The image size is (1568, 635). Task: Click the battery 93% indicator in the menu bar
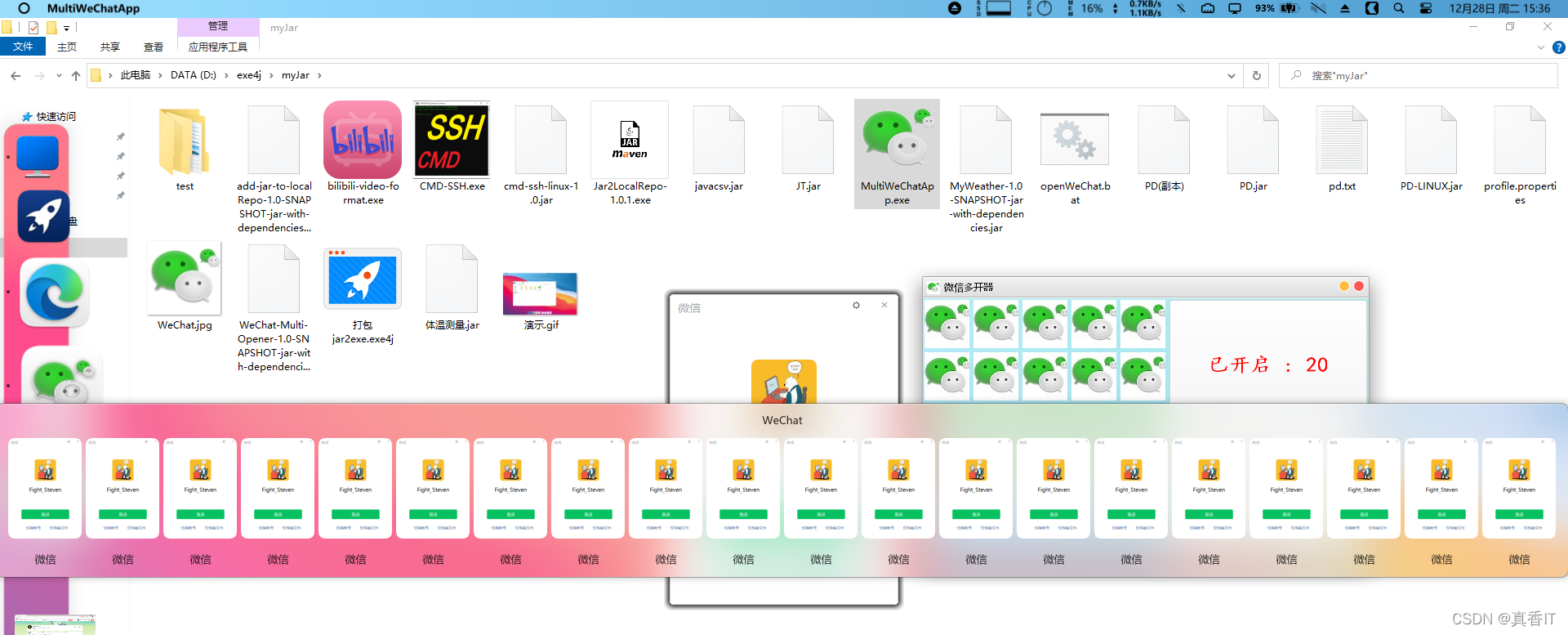[x=1276, y=8]
